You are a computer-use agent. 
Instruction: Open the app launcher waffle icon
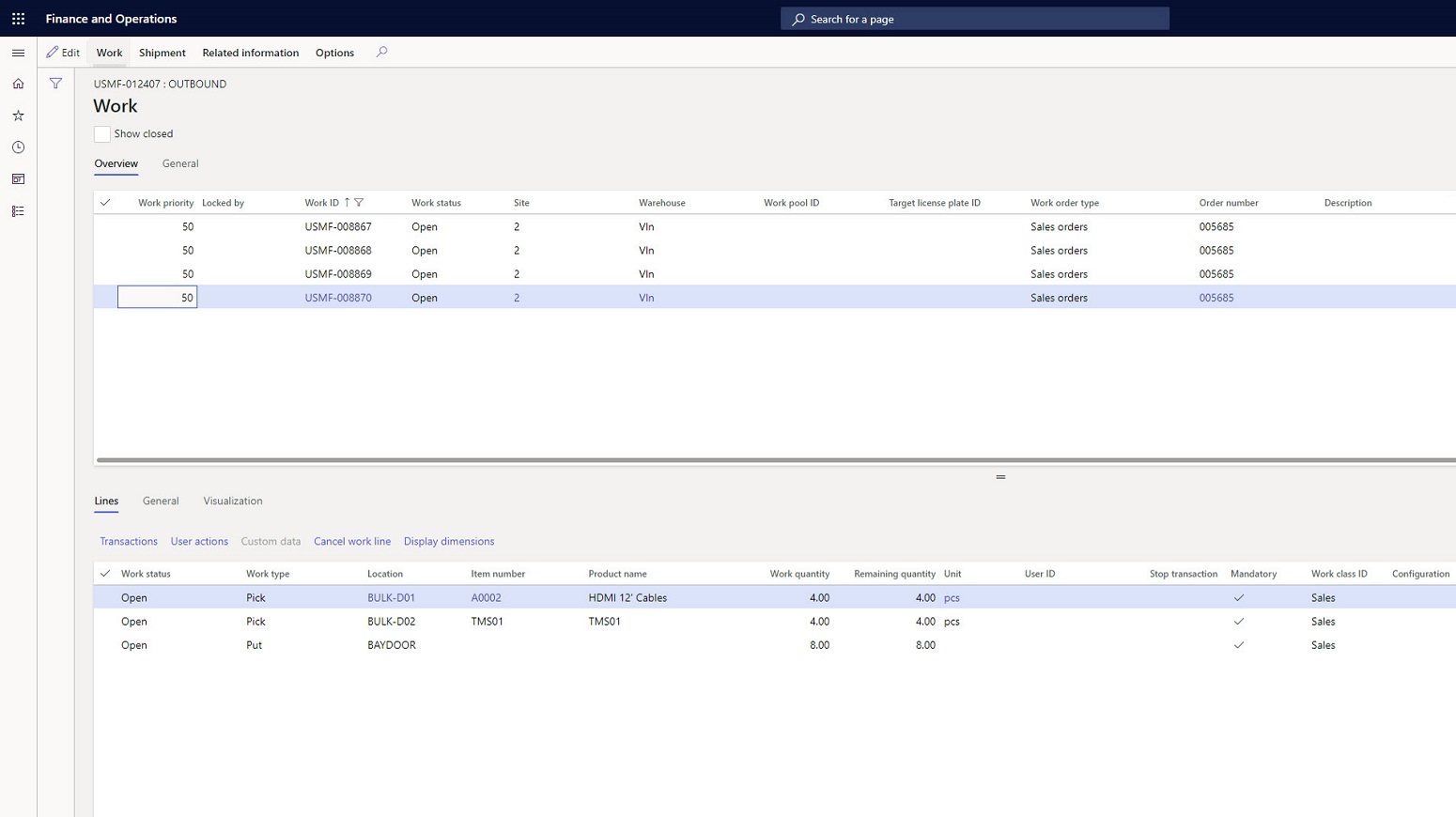(18, 19)
